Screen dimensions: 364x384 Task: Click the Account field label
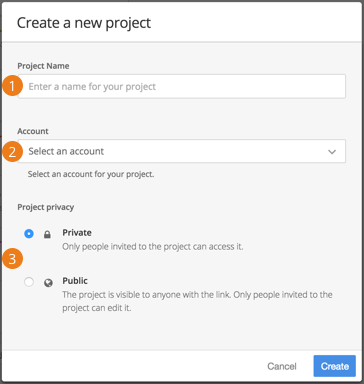click(33, 131)
